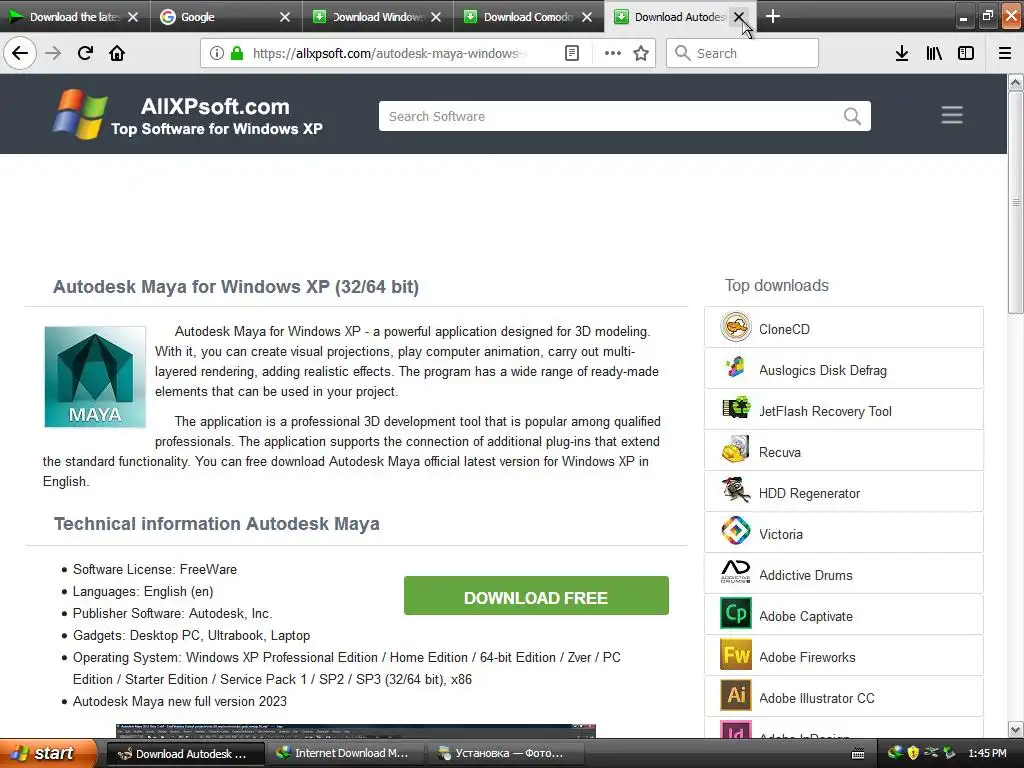This screenshot has width=1024, height=768.
Task: Click the Adobe Captivate Cp icon
Action: [x=735, y=614]
